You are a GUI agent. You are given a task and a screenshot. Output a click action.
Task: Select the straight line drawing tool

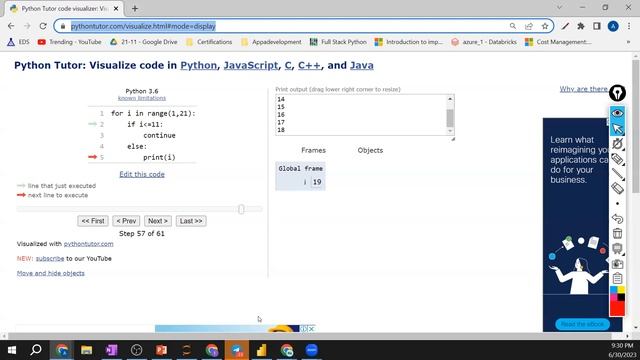click(x=617, y=174)
